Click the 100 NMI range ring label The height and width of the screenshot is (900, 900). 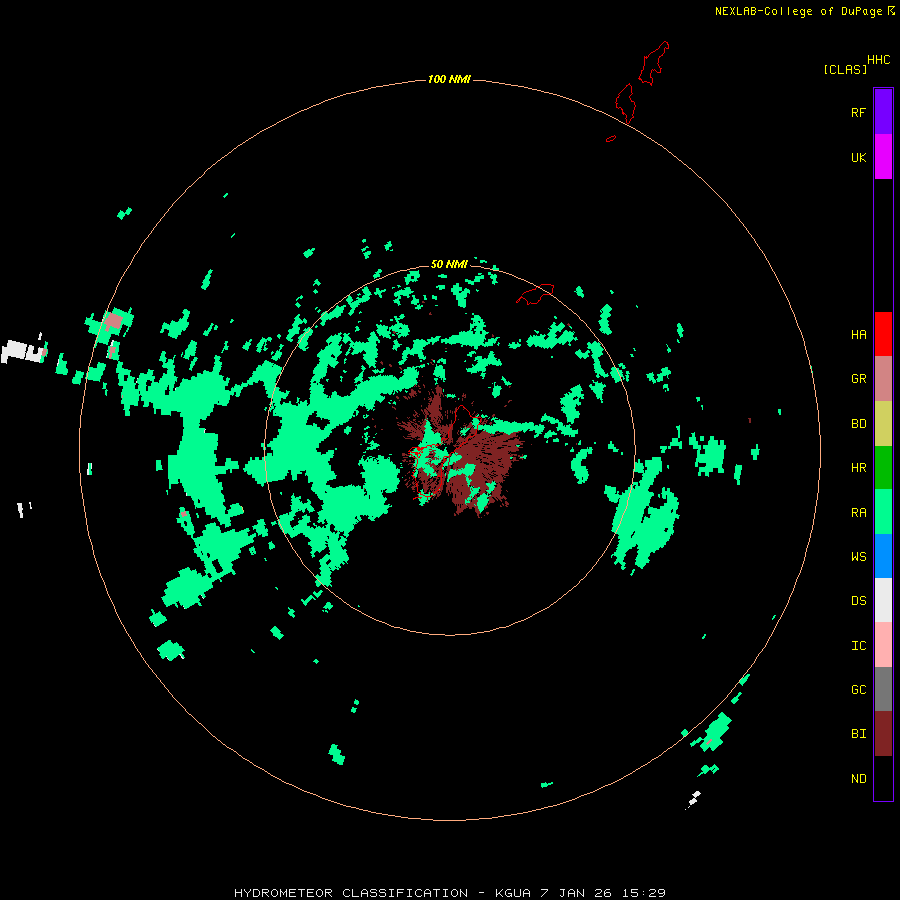(449, 79)
